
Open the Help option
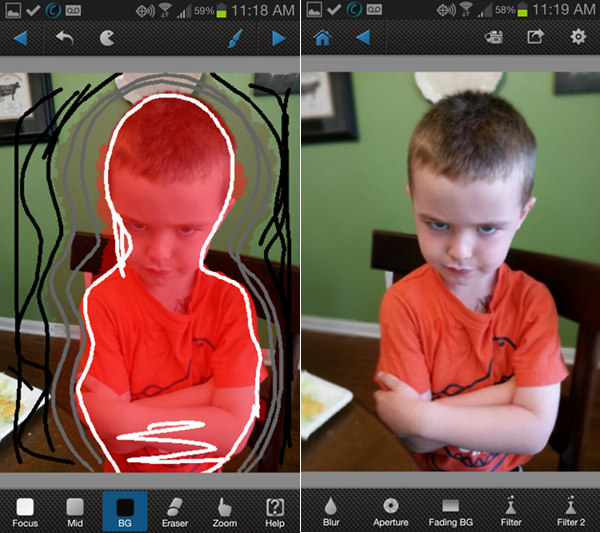[x=275, y=512]
